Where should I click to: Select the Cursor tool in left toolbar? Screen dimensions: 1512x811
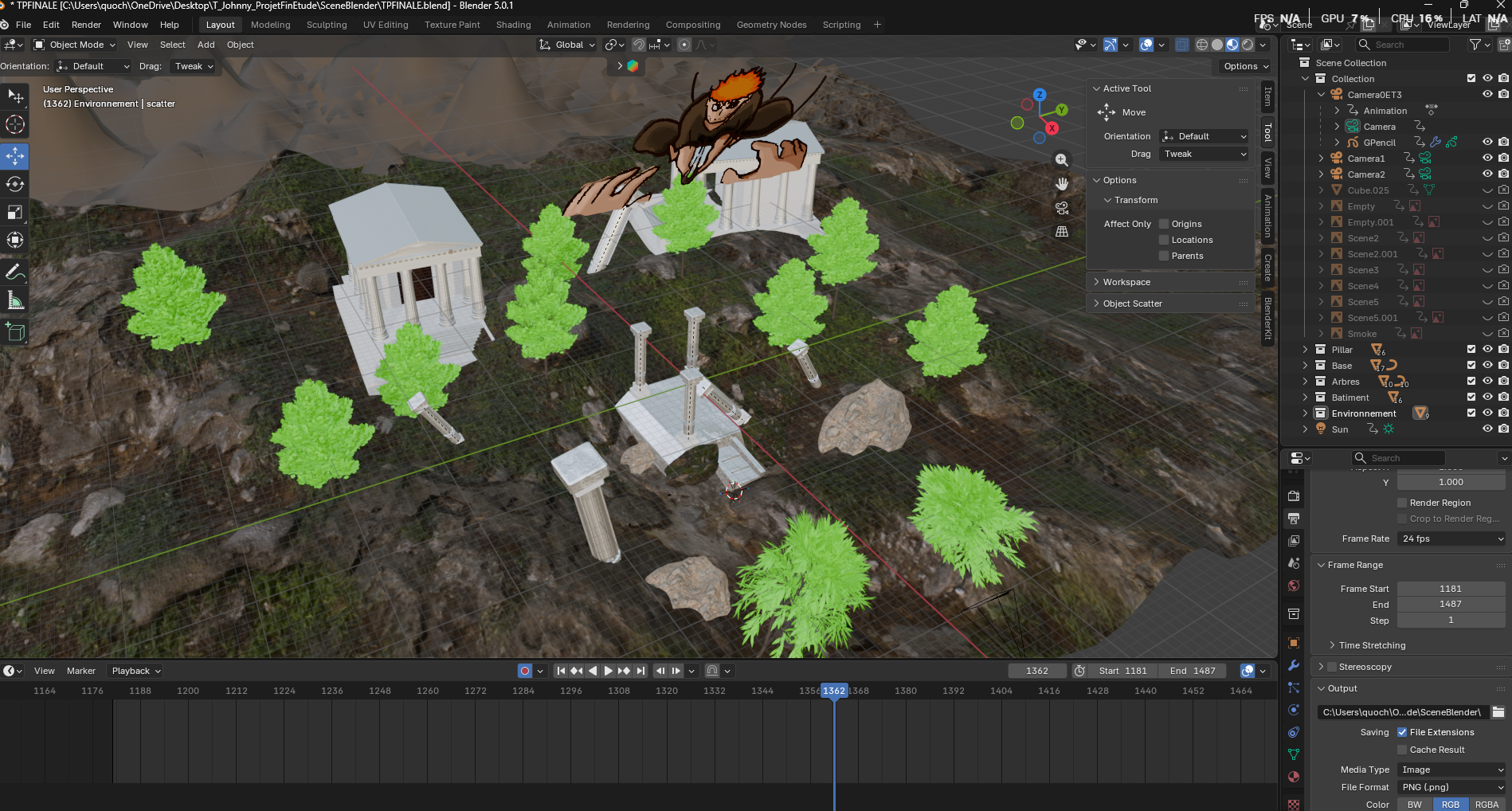tap(15, 124)
